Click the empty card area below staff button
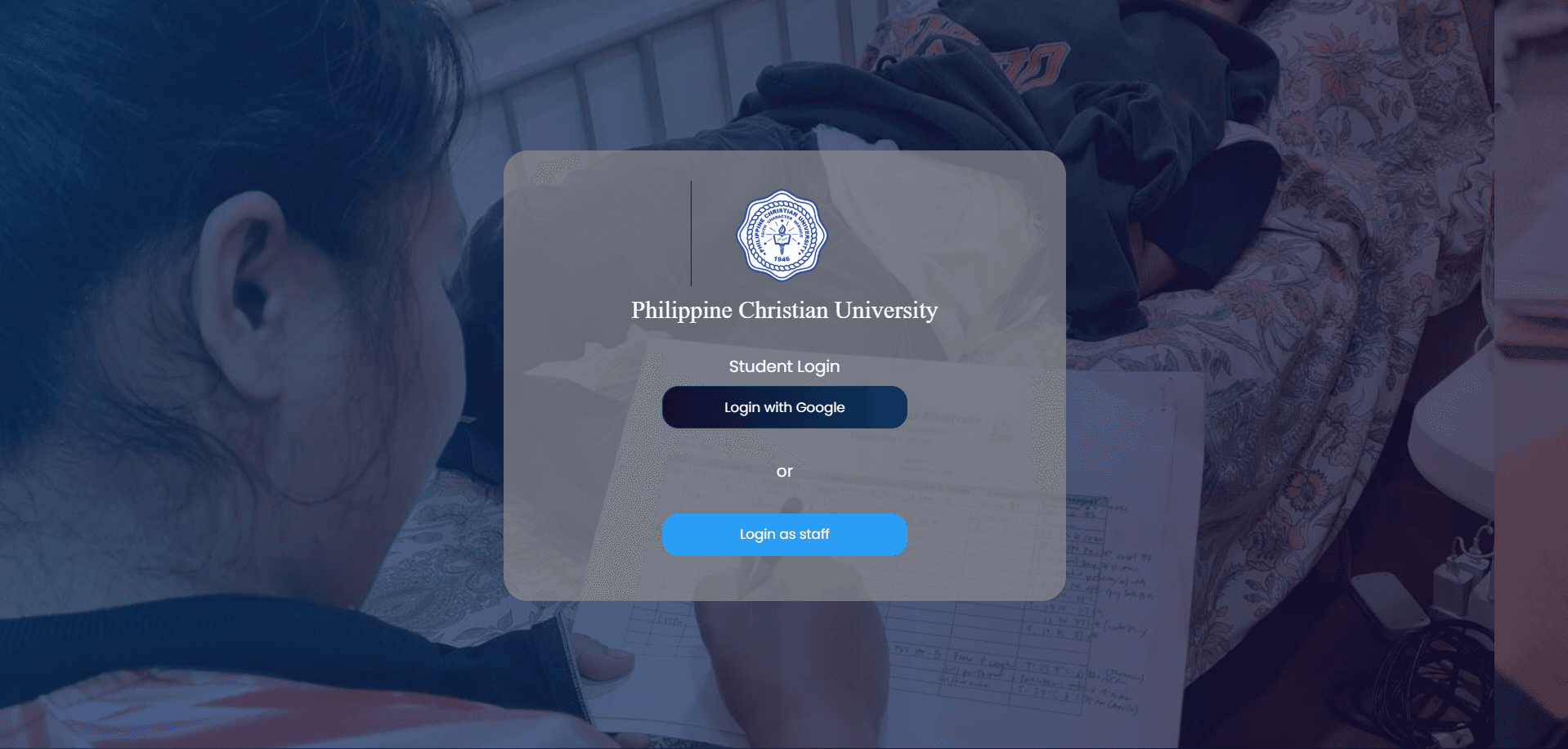The image size is (1568, 749). (784, 578)
